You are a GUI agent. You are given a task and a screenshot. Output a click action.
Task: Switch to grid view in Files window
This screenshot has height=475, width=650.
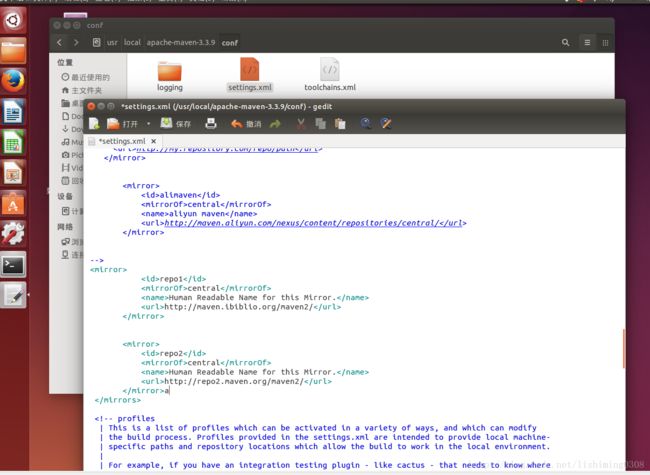coord(605,42)
